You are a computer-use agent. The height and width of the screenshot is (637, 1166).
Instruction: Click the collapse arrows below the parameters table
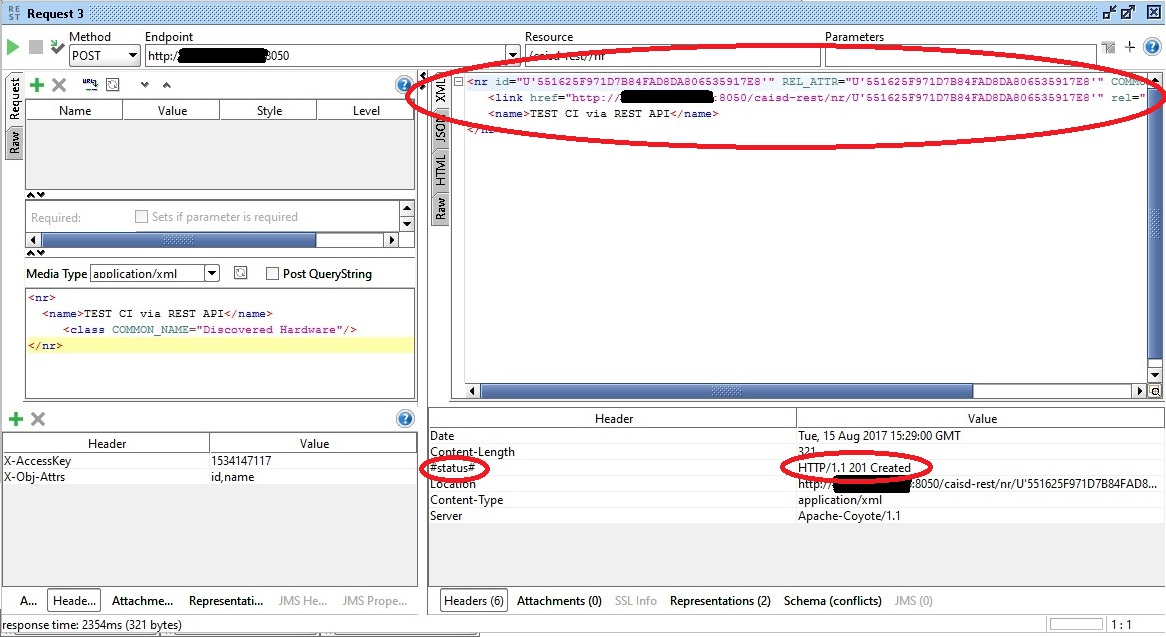click(36, 195)
